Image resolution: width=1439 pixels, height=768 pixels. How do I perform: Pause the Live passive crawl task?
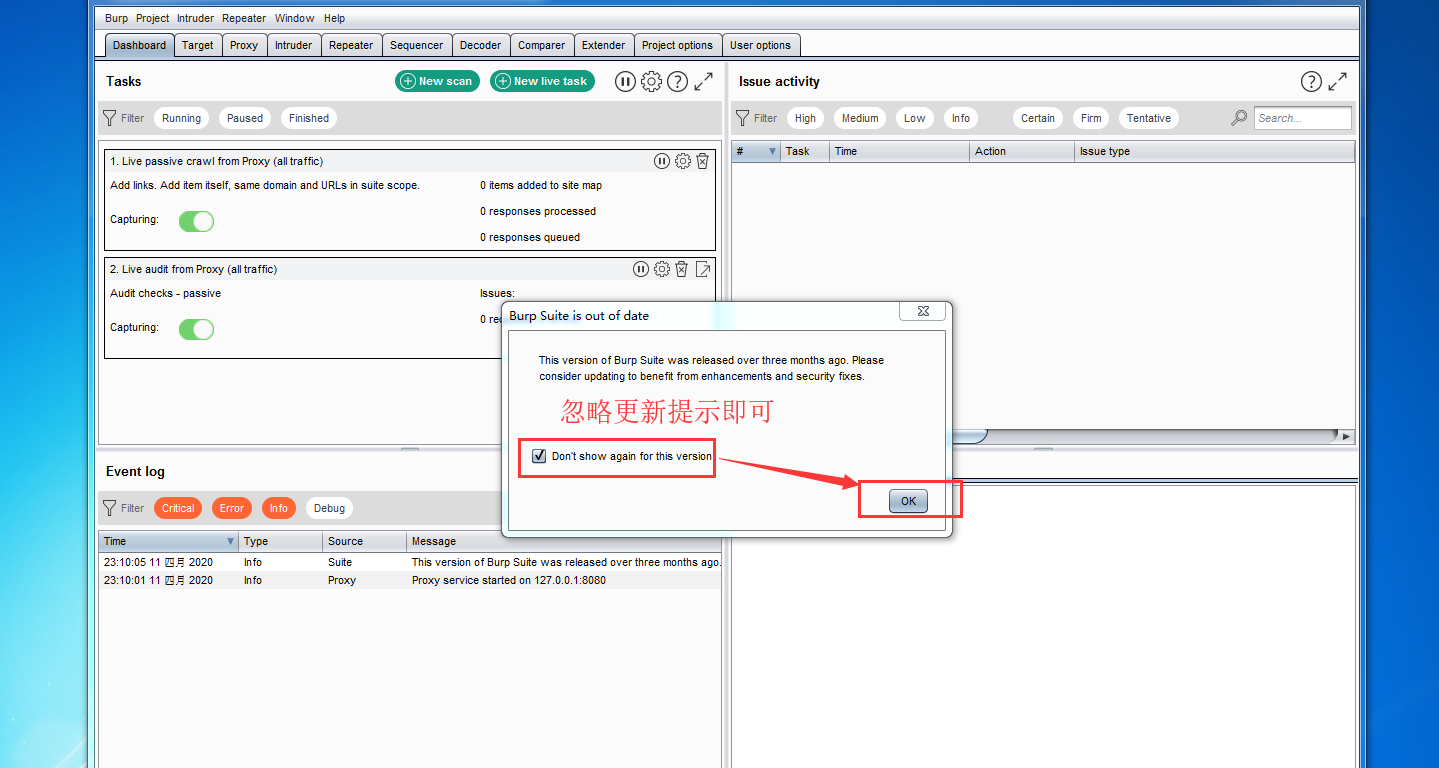pos(662,161)
